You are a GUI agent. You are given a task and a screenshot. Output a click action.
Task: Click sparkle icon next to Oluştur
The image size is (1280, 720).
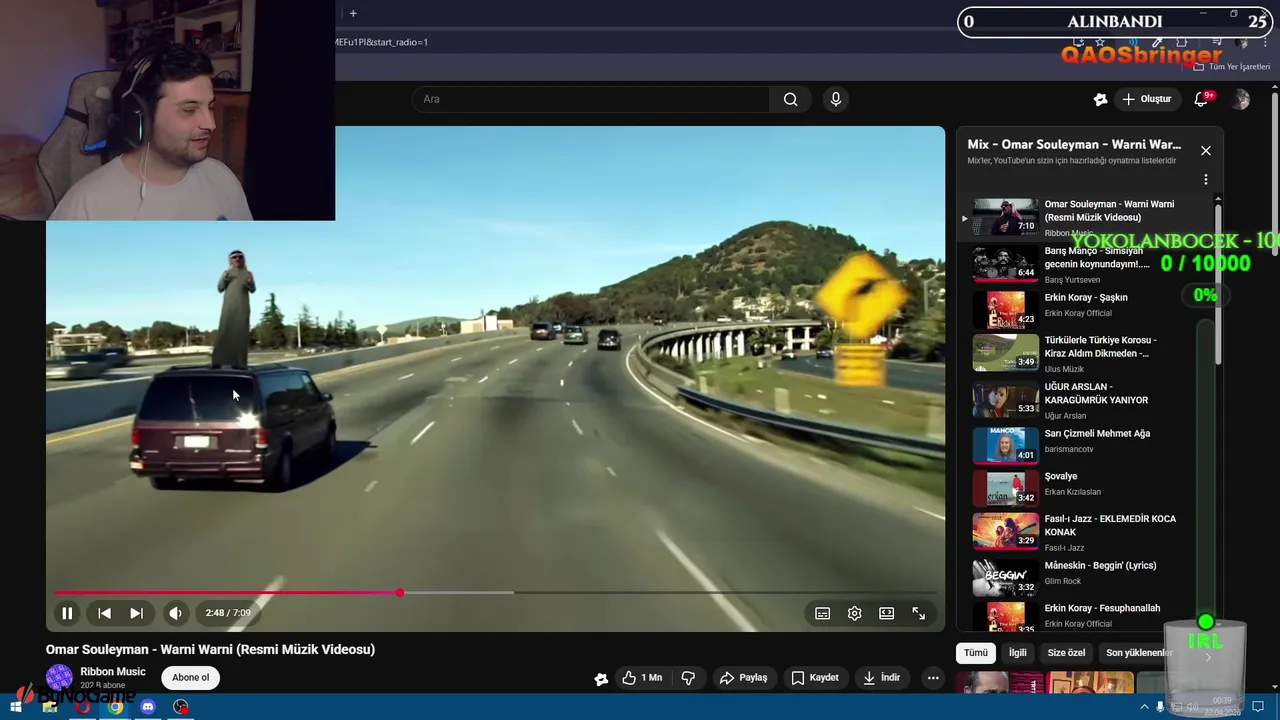tap(1100, 99)
